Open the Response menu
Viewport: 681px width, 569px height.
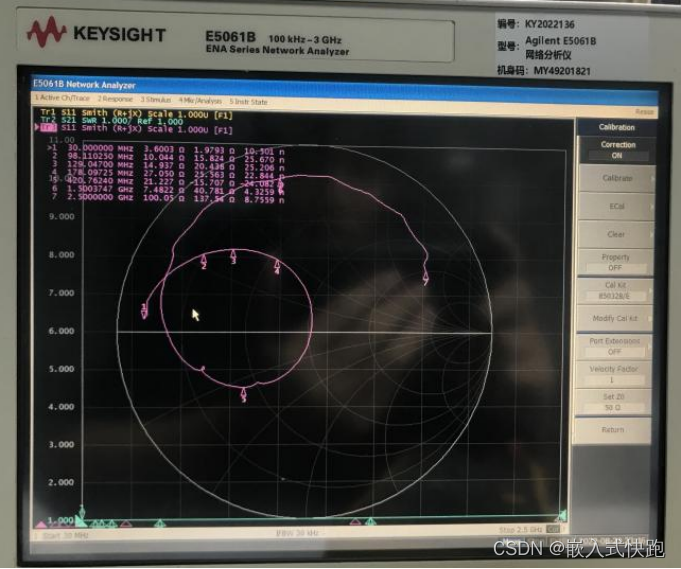(115, 99)
